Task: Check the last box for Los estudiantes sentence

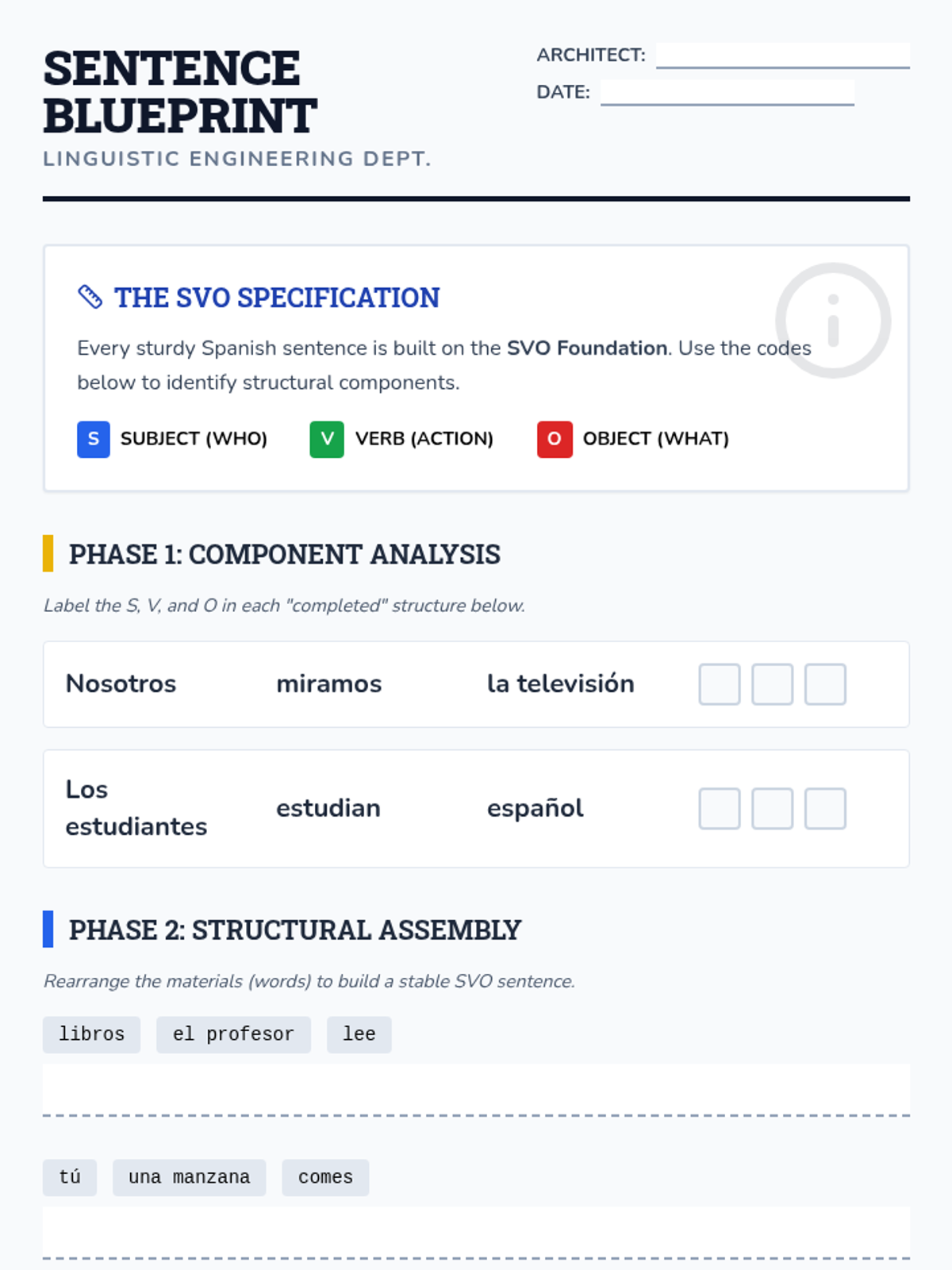Action: pos(825,809)
